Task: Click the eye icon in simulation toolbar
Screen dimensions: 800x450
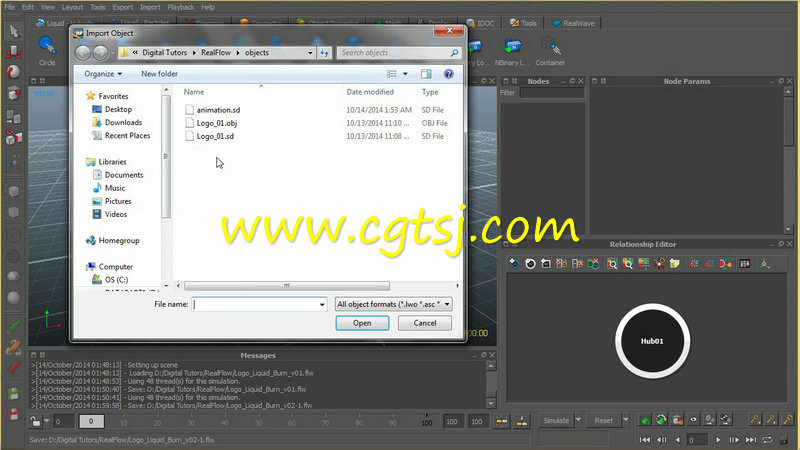Action: tap(693, 420)
